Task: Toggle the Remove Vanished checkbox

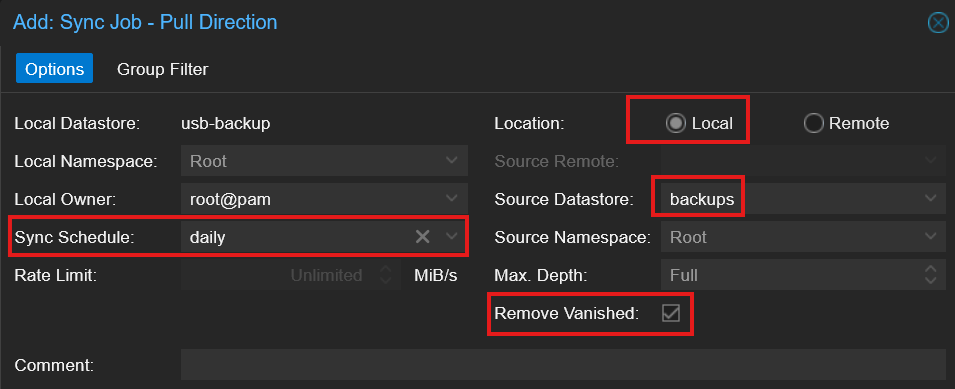Action: (x=671, y=314)
